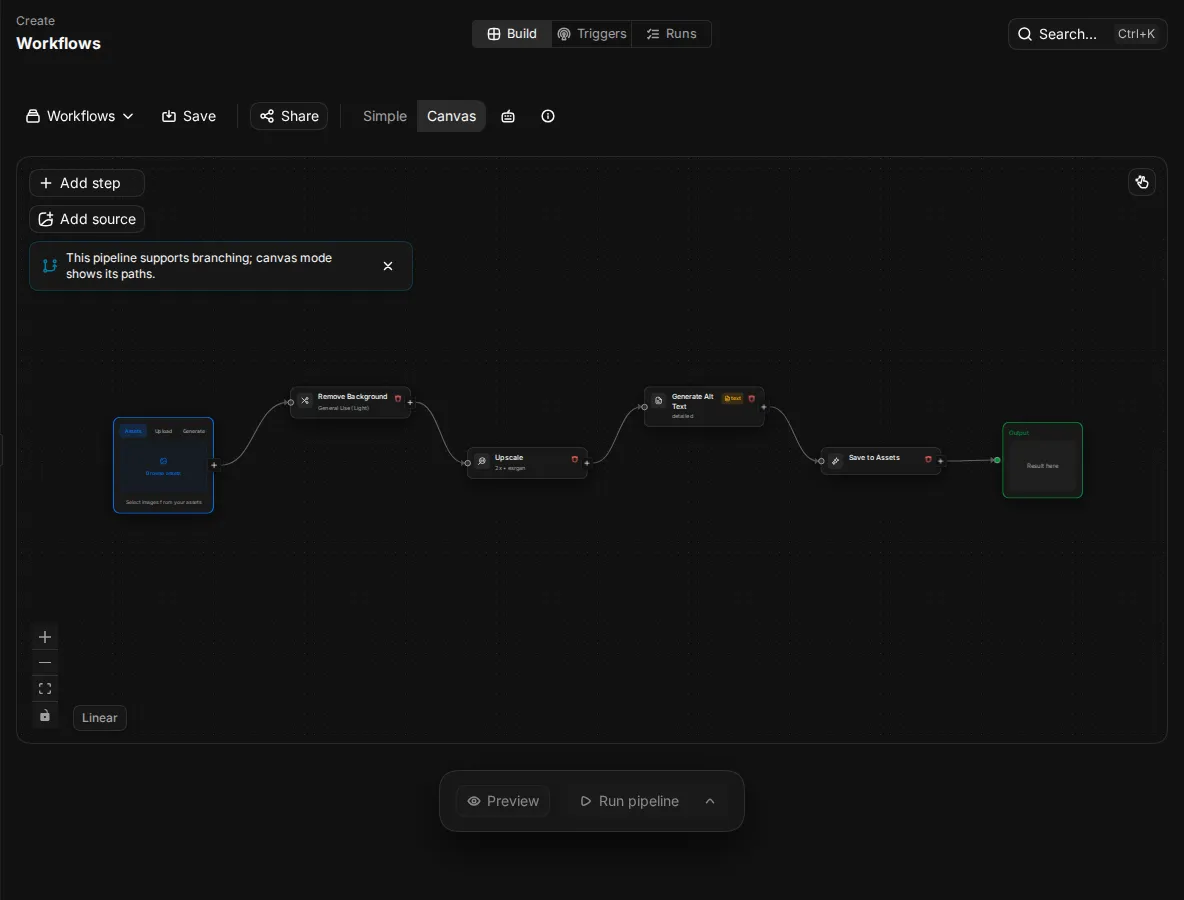Viewport: 1184px width, 900px height.
Task: Delete the Remove Background step
Action: click(x=398, y=399)
